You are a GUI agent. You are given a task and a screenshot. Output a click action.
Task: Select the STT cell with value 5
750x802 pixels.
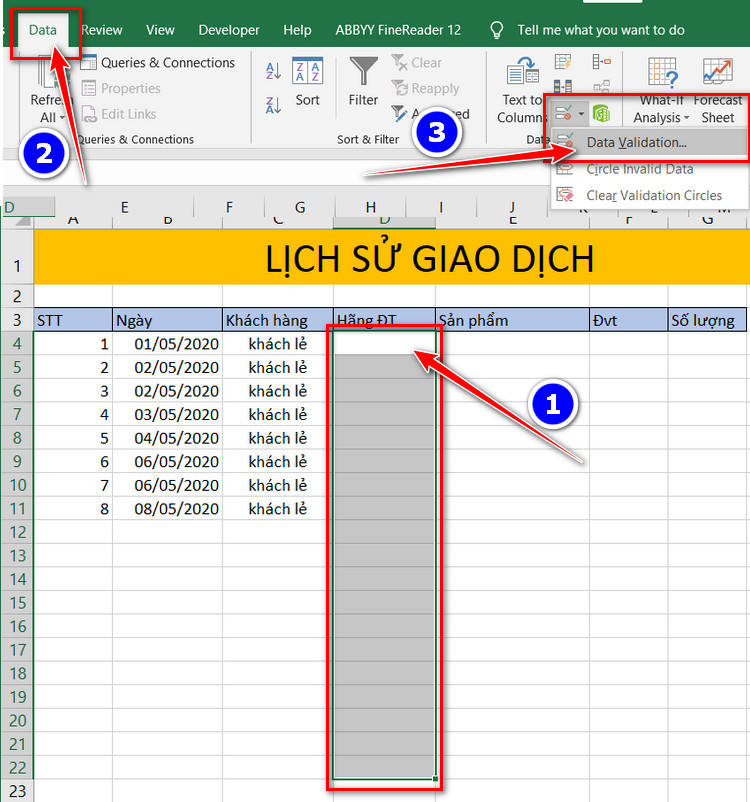[73, 438]
